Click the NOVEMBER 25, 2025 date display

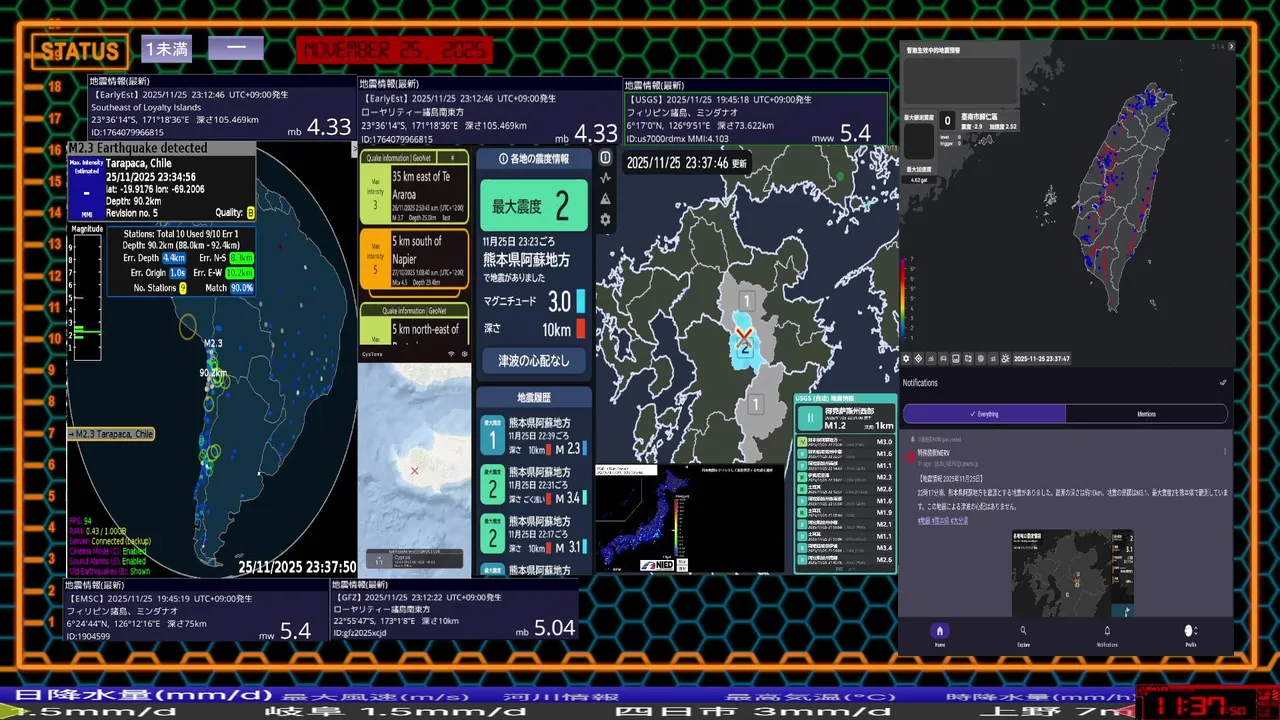click(x=395, y=50)
